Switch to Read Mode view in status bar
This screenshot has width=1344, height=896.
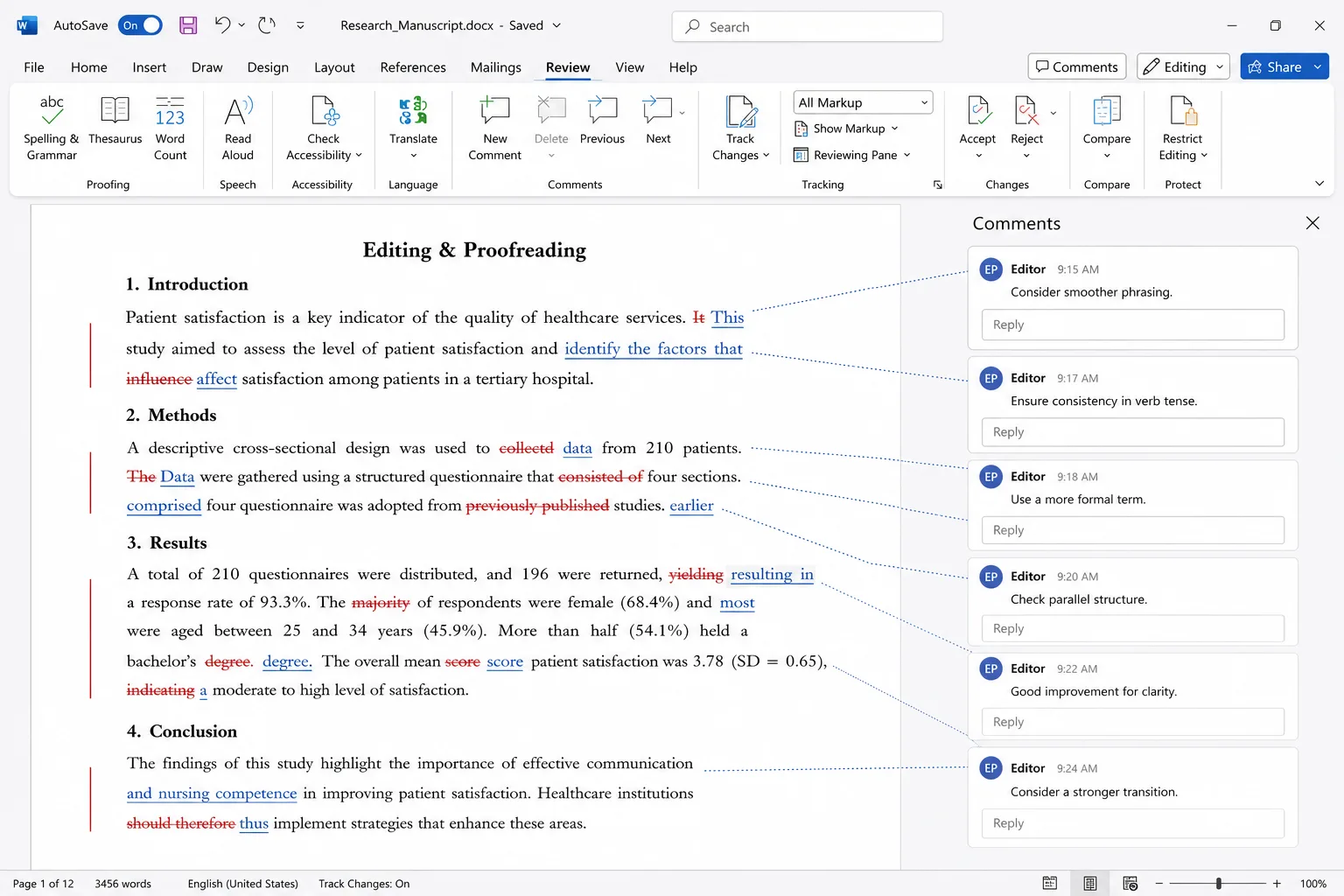click(1050, 883)
